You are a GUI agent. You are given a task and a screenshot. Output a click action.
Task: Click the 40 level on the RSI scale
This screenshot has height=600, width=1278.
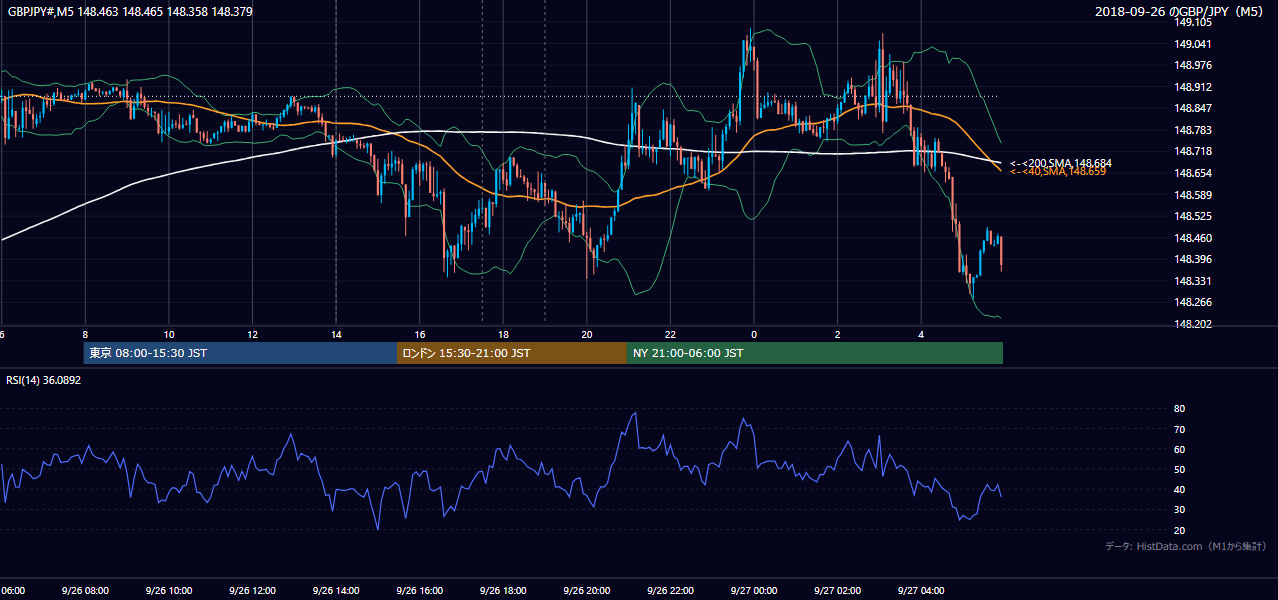point(1179,489)
